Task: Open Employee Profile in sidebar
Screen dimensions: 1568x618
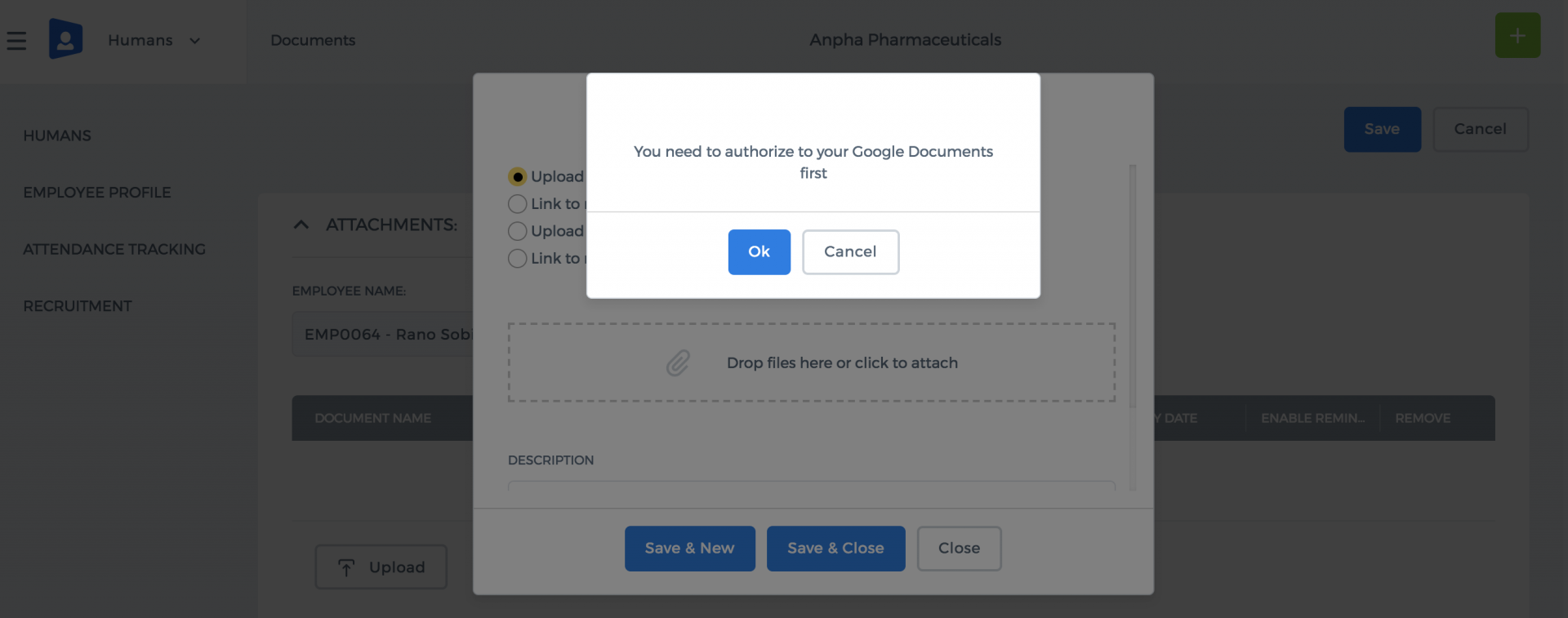Action: coord(97,193)
